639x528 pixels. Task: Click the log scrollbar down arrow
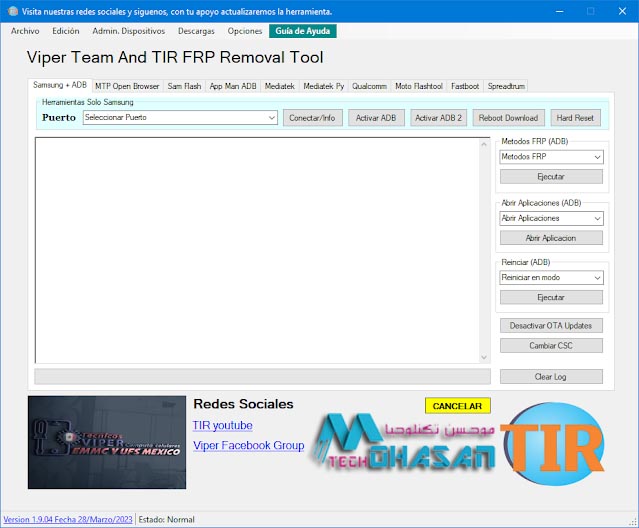[484, 357]
